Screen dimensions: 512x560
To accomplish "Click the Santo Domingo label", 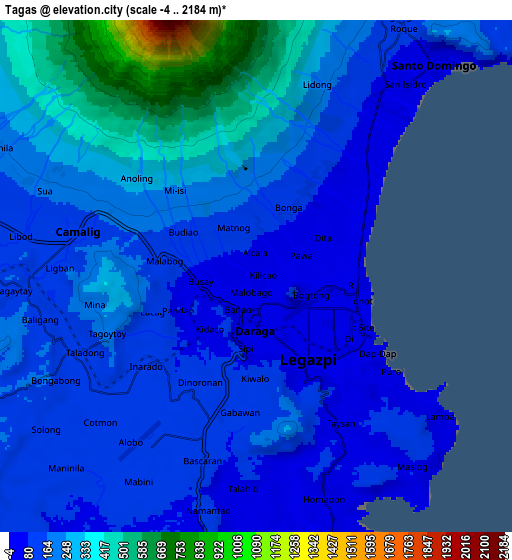I will click(x=434, y=66).
